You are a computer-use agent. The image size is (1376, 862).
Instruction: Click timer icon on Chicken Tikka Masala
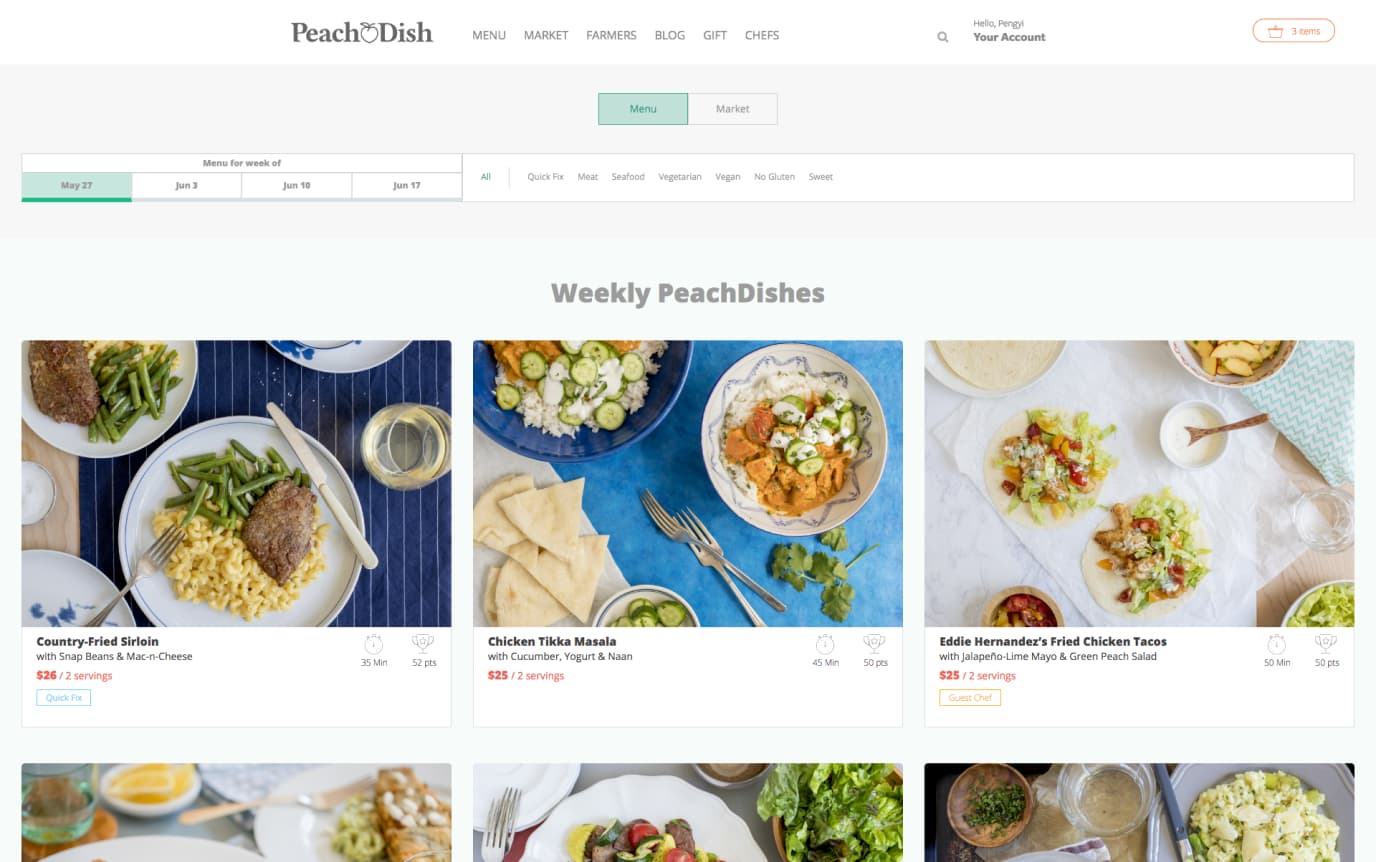coord(825,644)
